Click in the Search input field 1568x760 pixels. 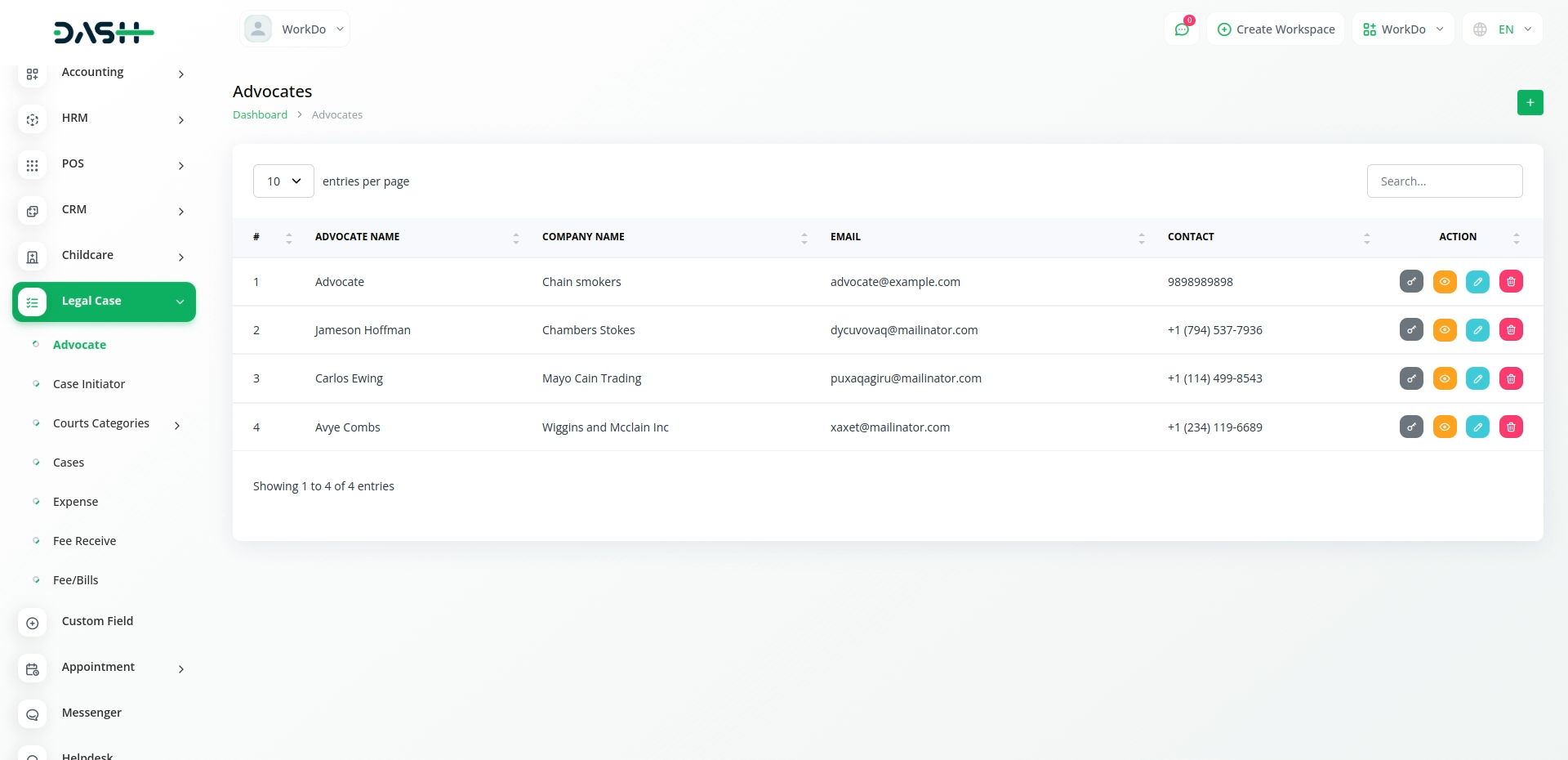(1444, 181)
